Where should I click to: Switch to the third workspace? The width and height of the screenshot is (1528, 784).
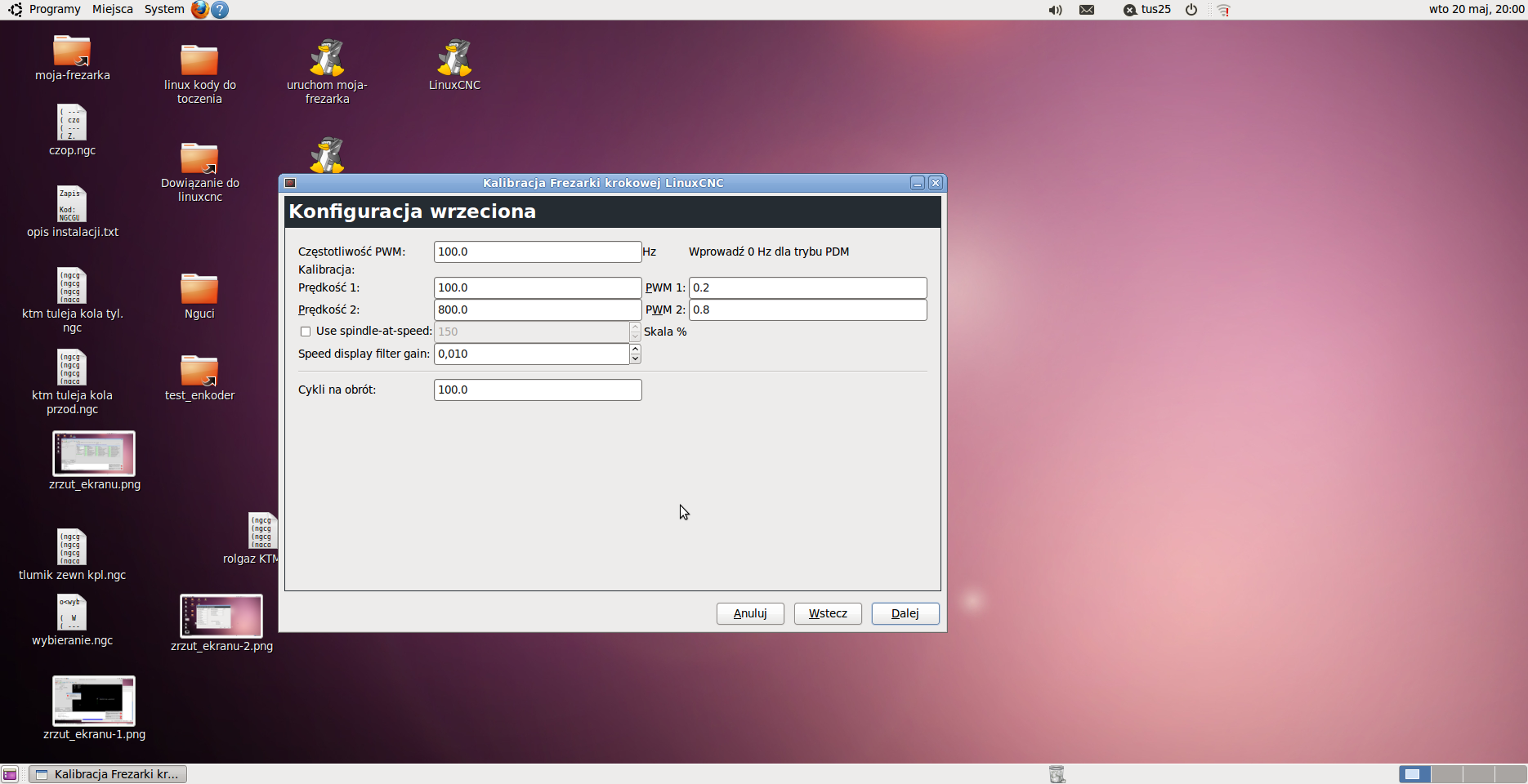1478,774
